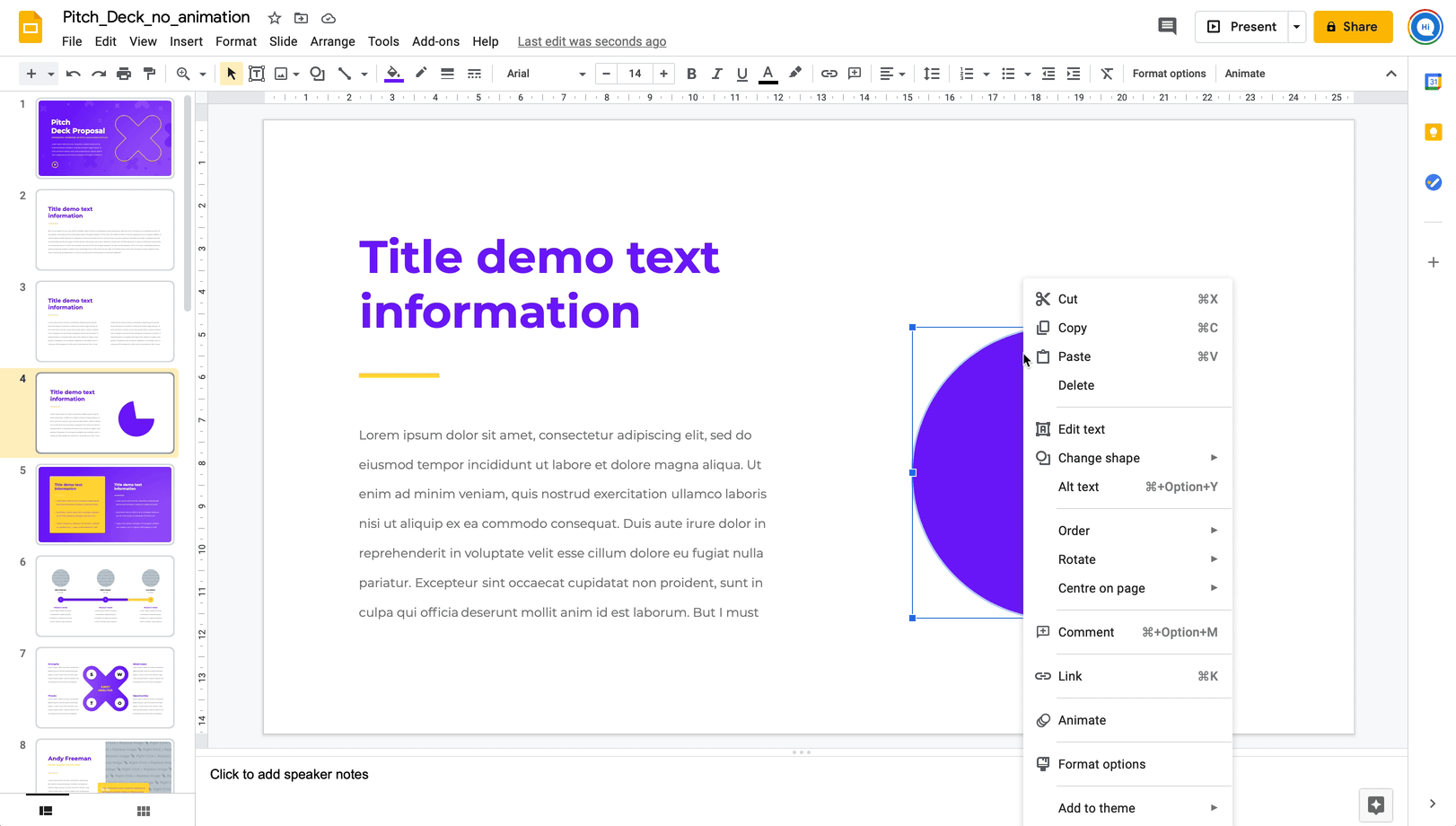Image resolution: width=1456 pixels, height=826 pixels.
Task: Select Animate in context menu
Action: click(x=1127, y=720)
